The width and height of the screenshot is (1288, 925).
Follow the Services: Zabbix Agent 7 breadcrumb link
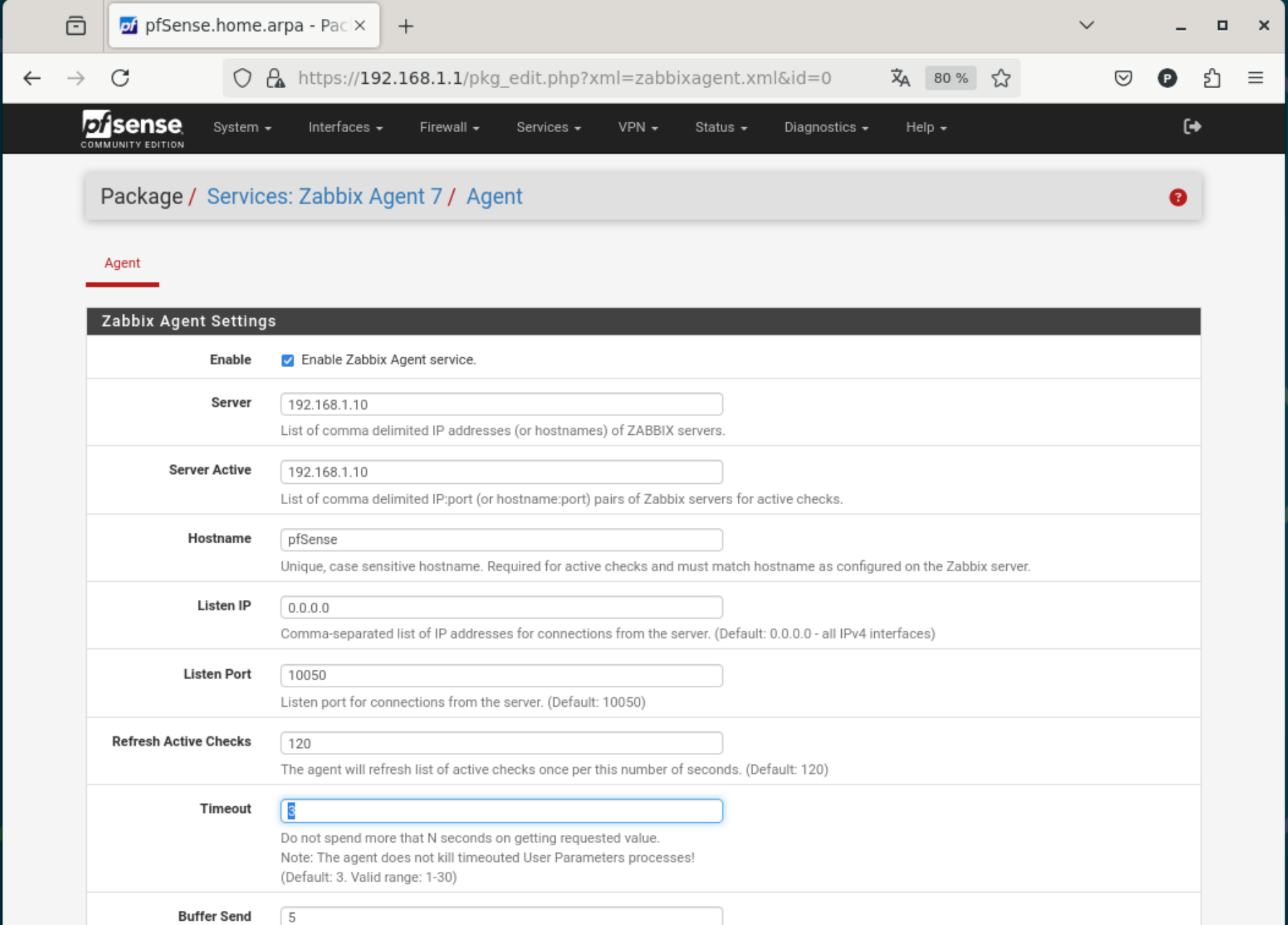click(x=324, y=196)
